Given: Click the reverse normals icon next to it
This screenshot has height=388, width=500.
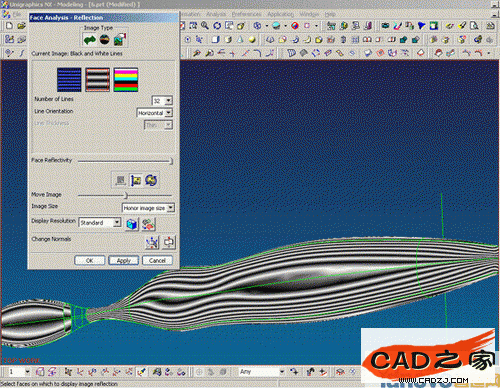Looking at the screenshot, I should point(169,242).
